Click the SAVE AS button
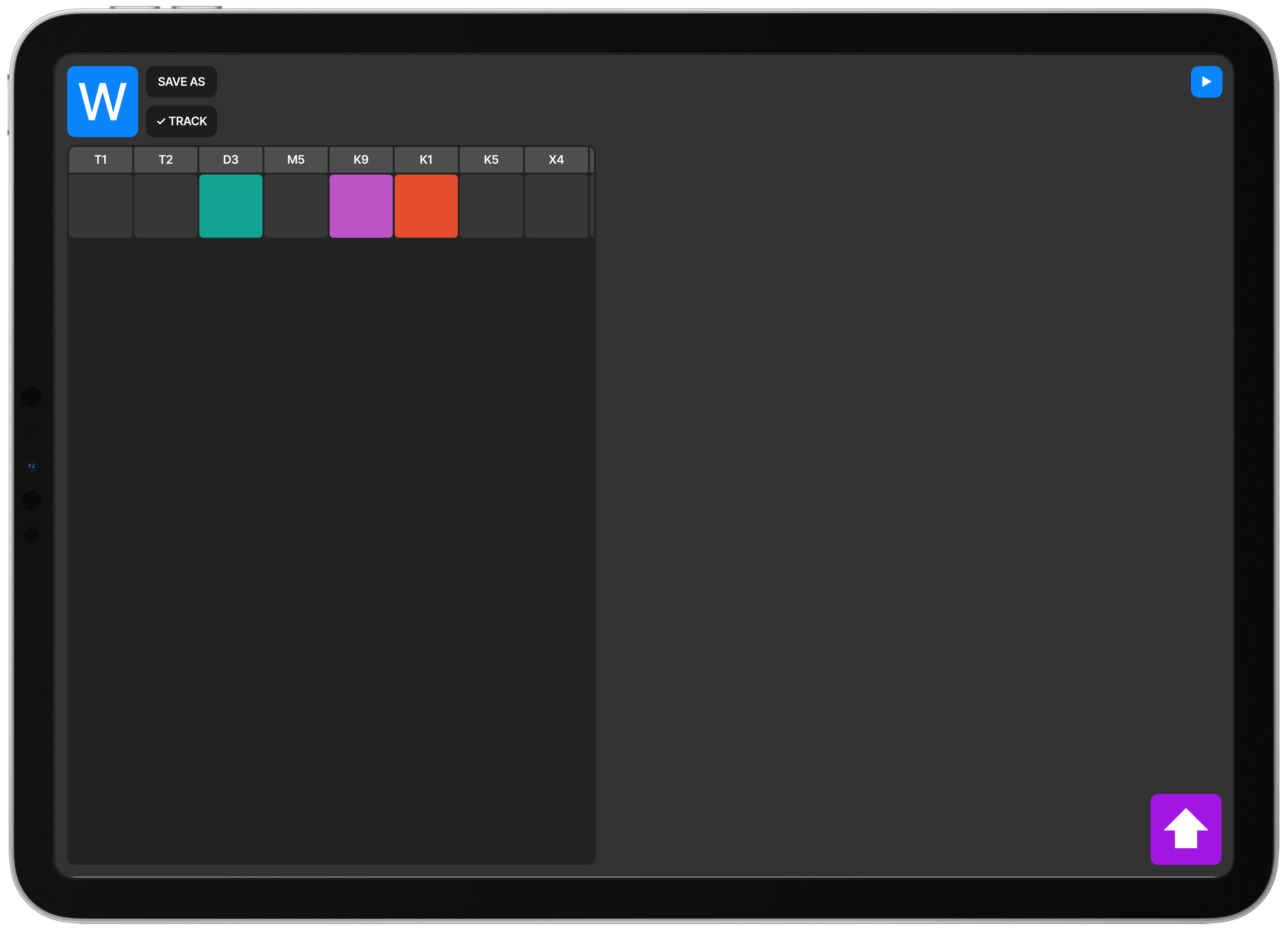Viewport: 1288px width, 932px height. coord(181,82)
